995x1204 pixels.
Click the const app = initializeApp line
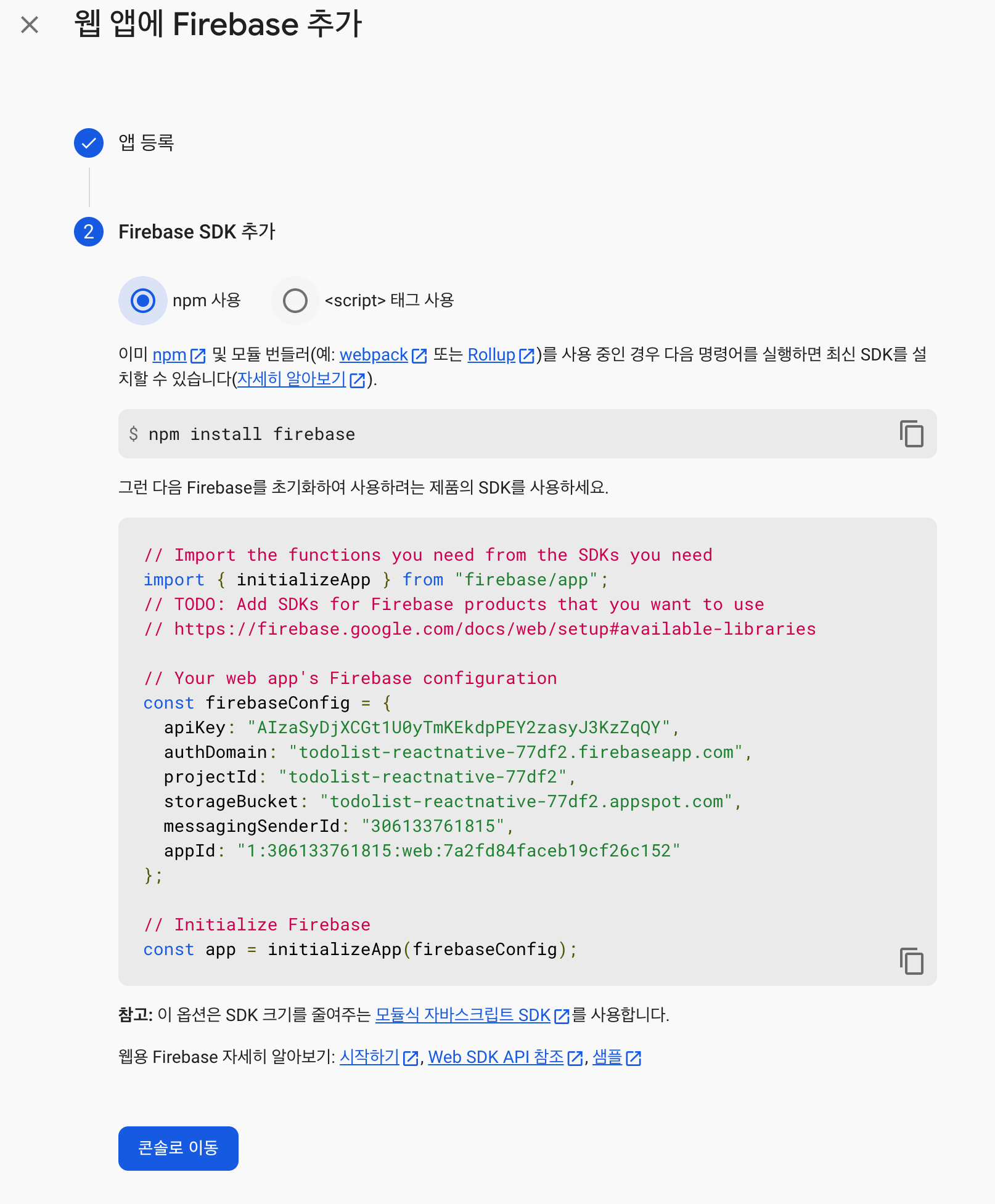[360, 950]
